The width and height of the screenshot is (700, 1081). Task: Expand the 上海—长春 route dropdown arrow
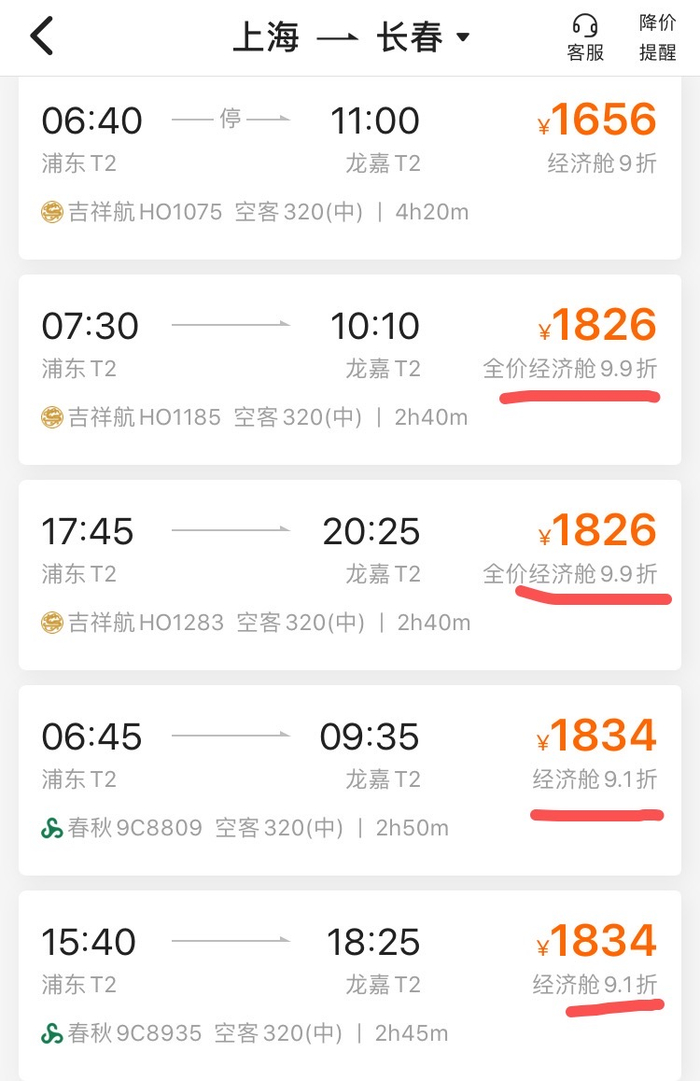point(462,39)
